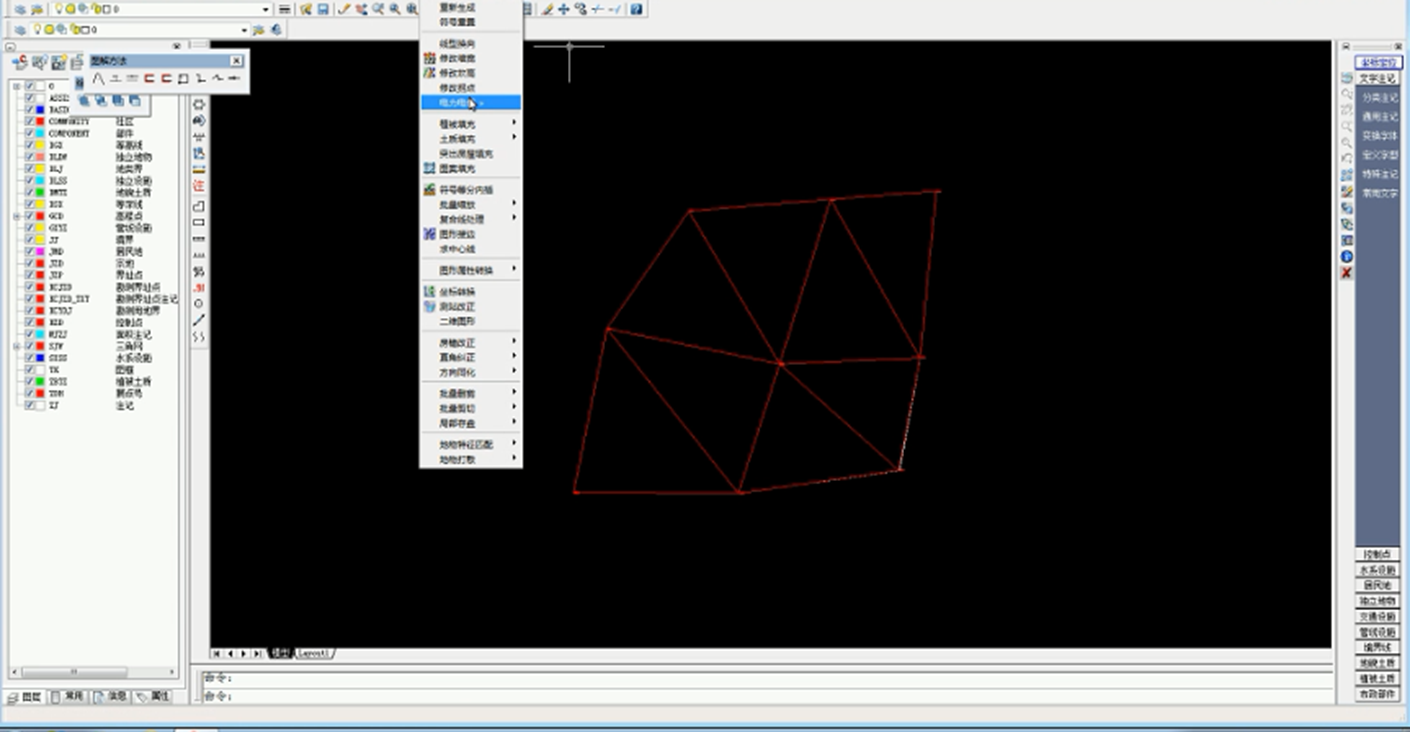Click the command line input area
Viewport: 1410px width, 732px height.
(760, 695)
